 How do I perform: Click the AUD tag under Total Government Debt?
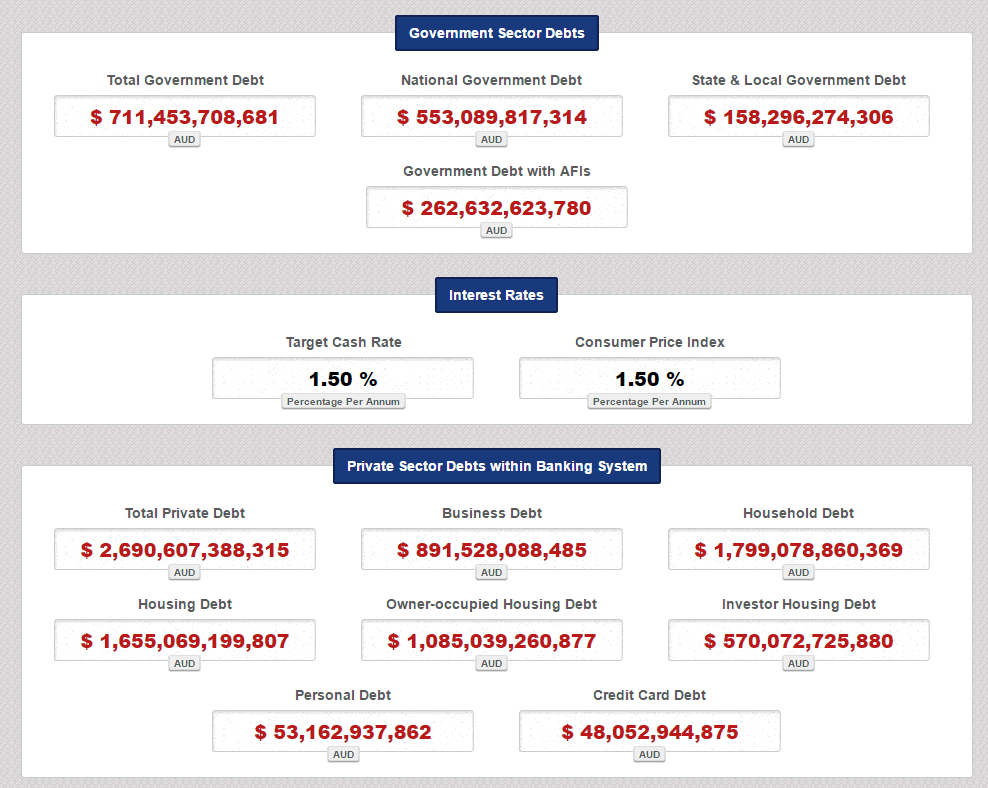[185, 140]
